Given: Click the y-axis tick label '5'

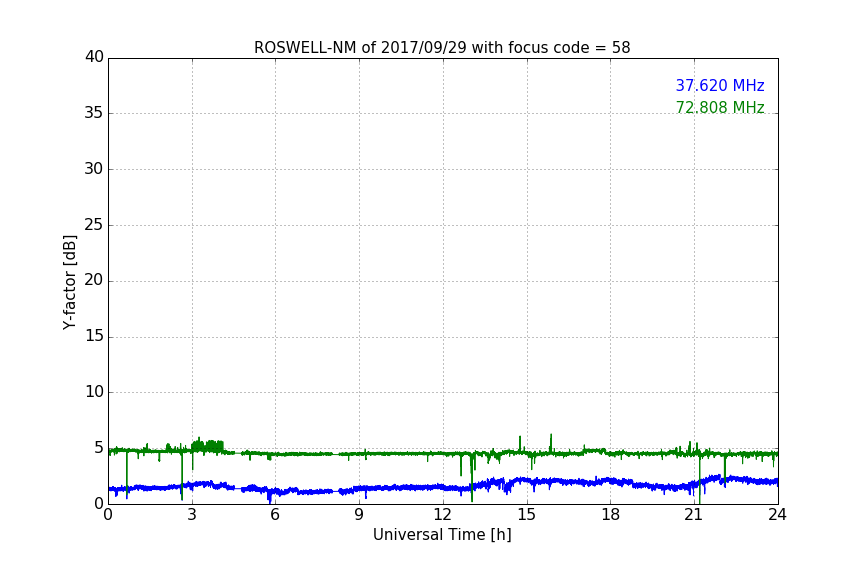Looking at the screenshot, I should tap(99, 448).
